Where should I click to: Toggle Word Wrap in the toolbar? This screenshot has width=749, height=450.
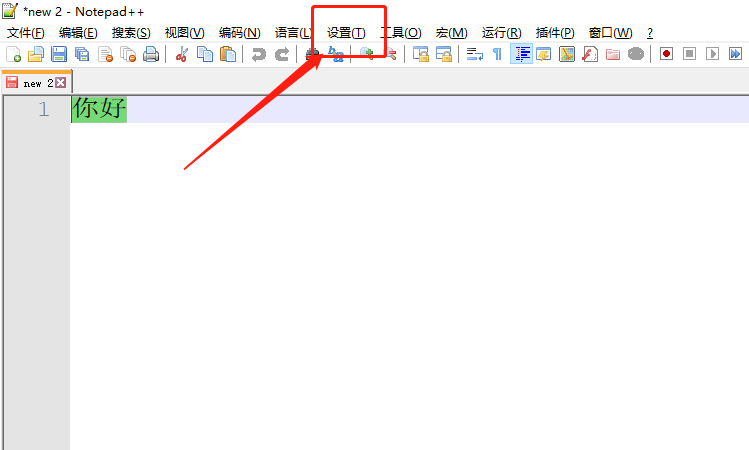point(474,54)
